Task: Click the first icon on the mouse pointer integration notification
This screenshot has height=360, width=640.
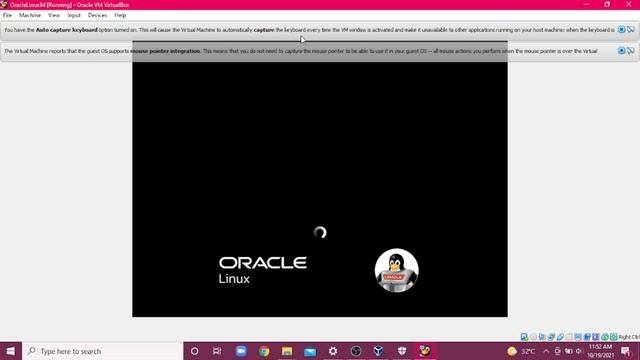Action: pos(621,51)
